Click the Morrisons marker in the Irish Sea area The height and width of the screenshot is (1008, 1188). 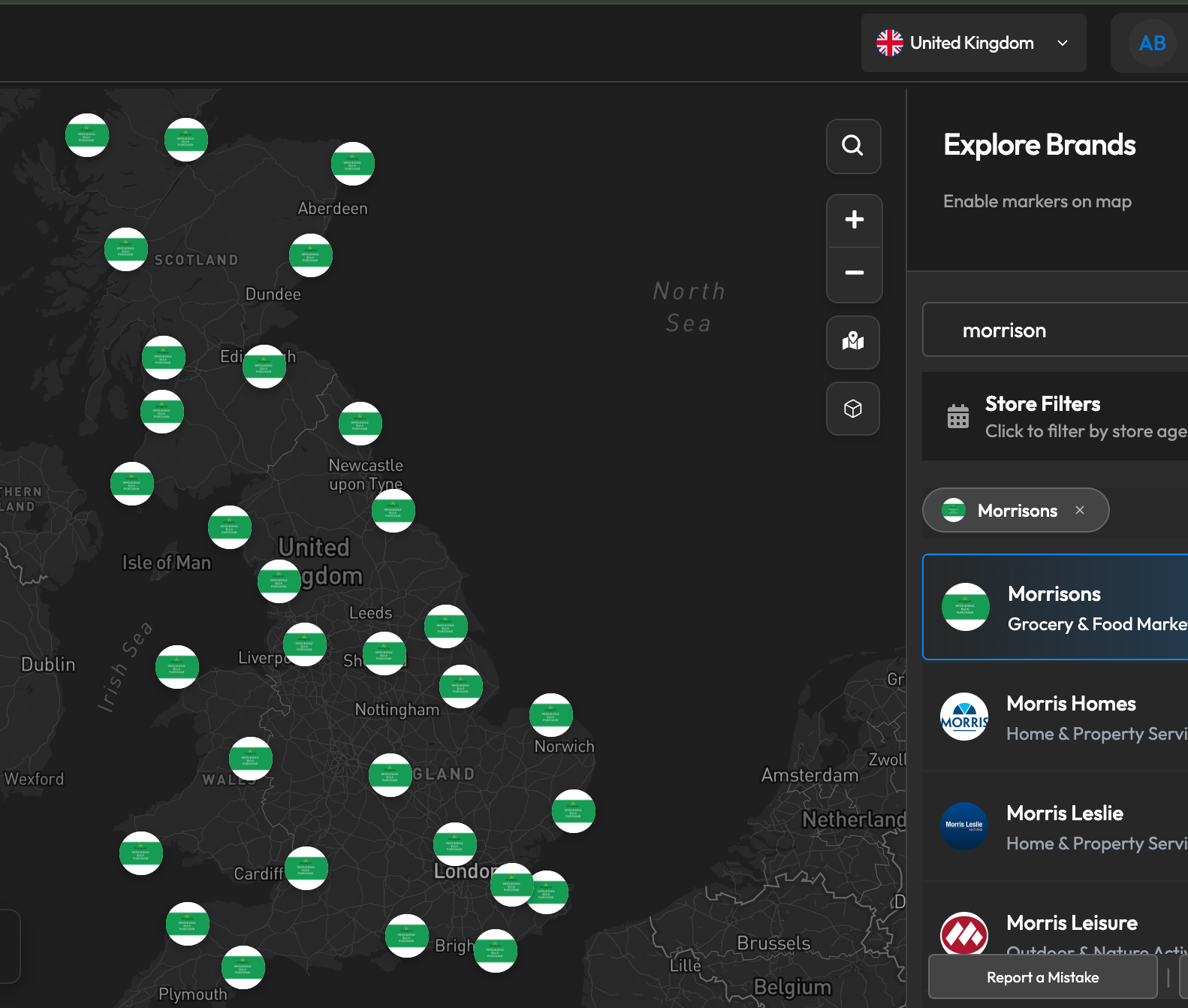177,667
